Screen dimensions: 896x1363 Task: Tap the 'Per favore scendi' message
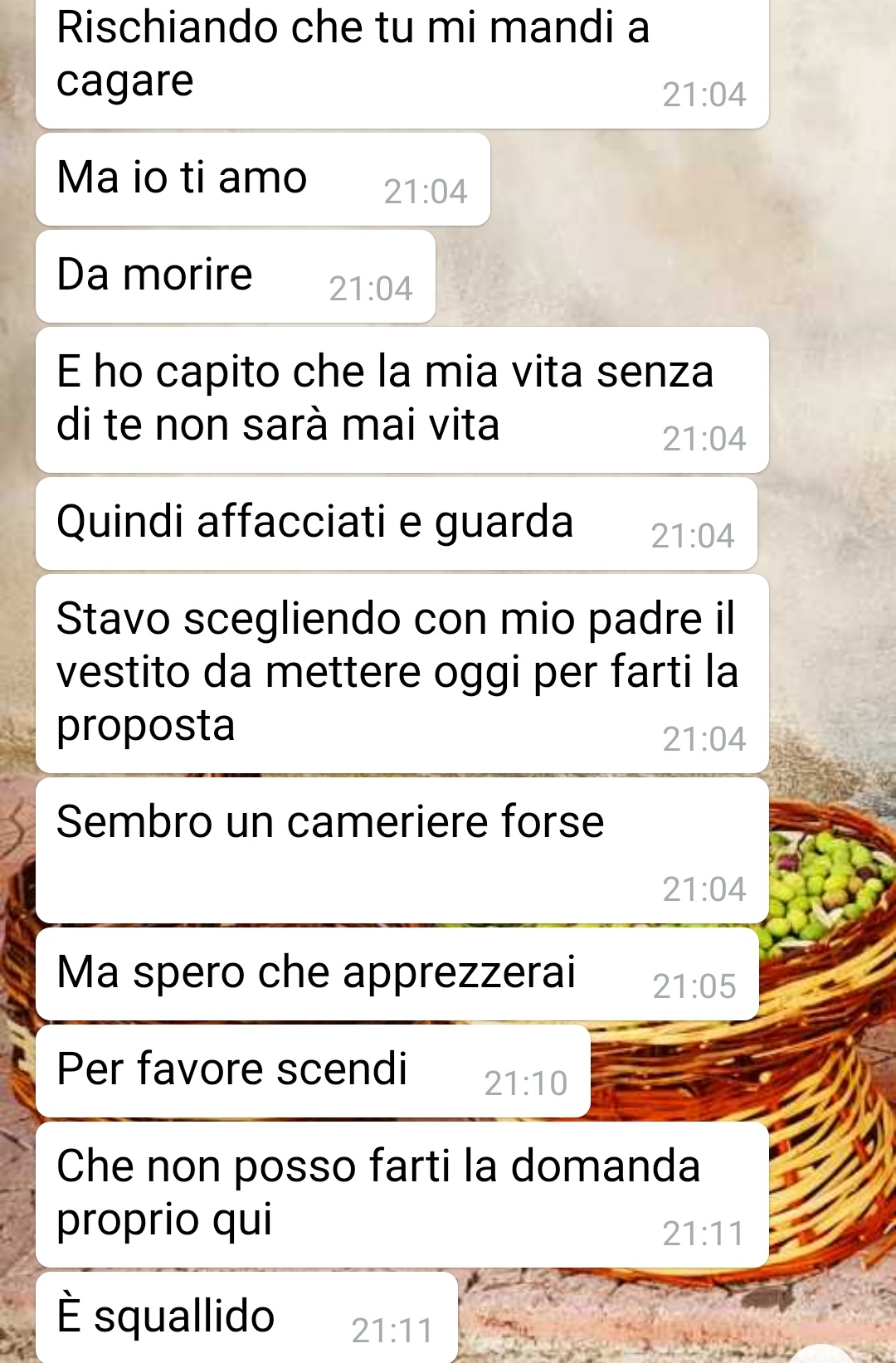(x=313, y=1071)
